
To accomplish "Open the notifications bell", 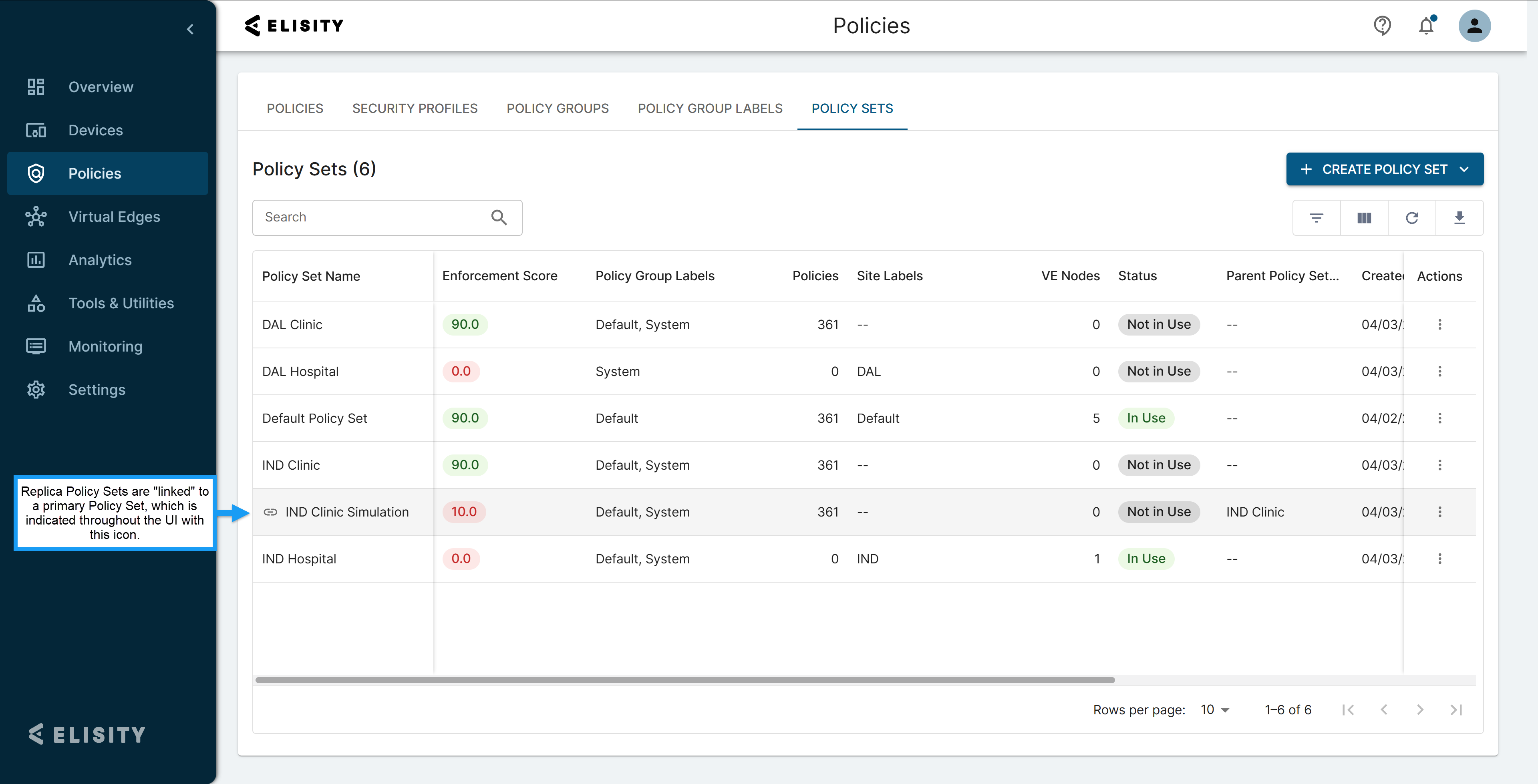I will [x=1426, y=26].
